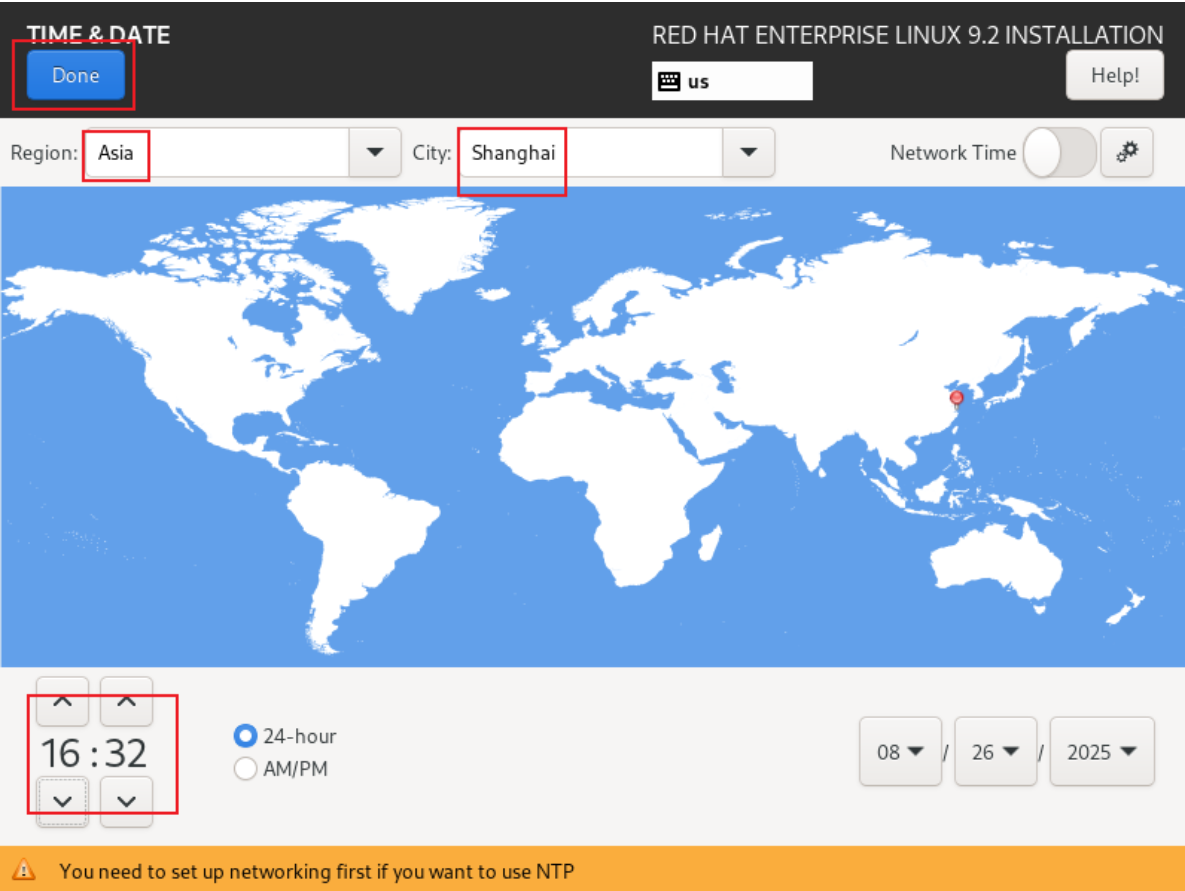The width and height of the screenshot is (1185, 891).
Task: Increase the minutes with up arrow
Action: tap(126, 701)
